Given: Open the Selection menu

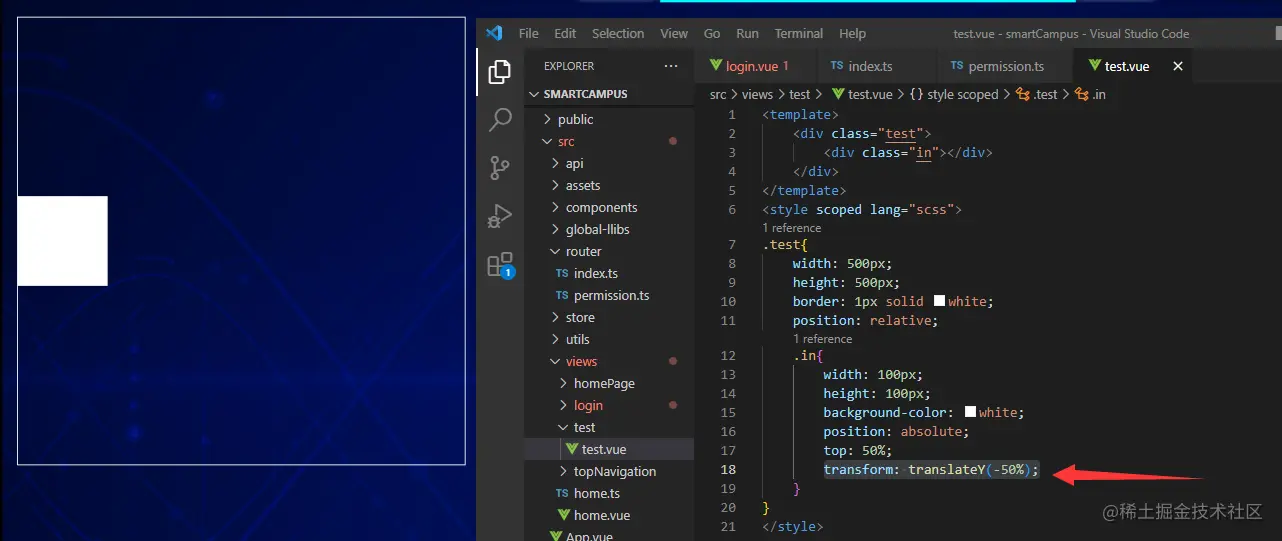Looking at the screenshot, I should (x=618, y=33).
